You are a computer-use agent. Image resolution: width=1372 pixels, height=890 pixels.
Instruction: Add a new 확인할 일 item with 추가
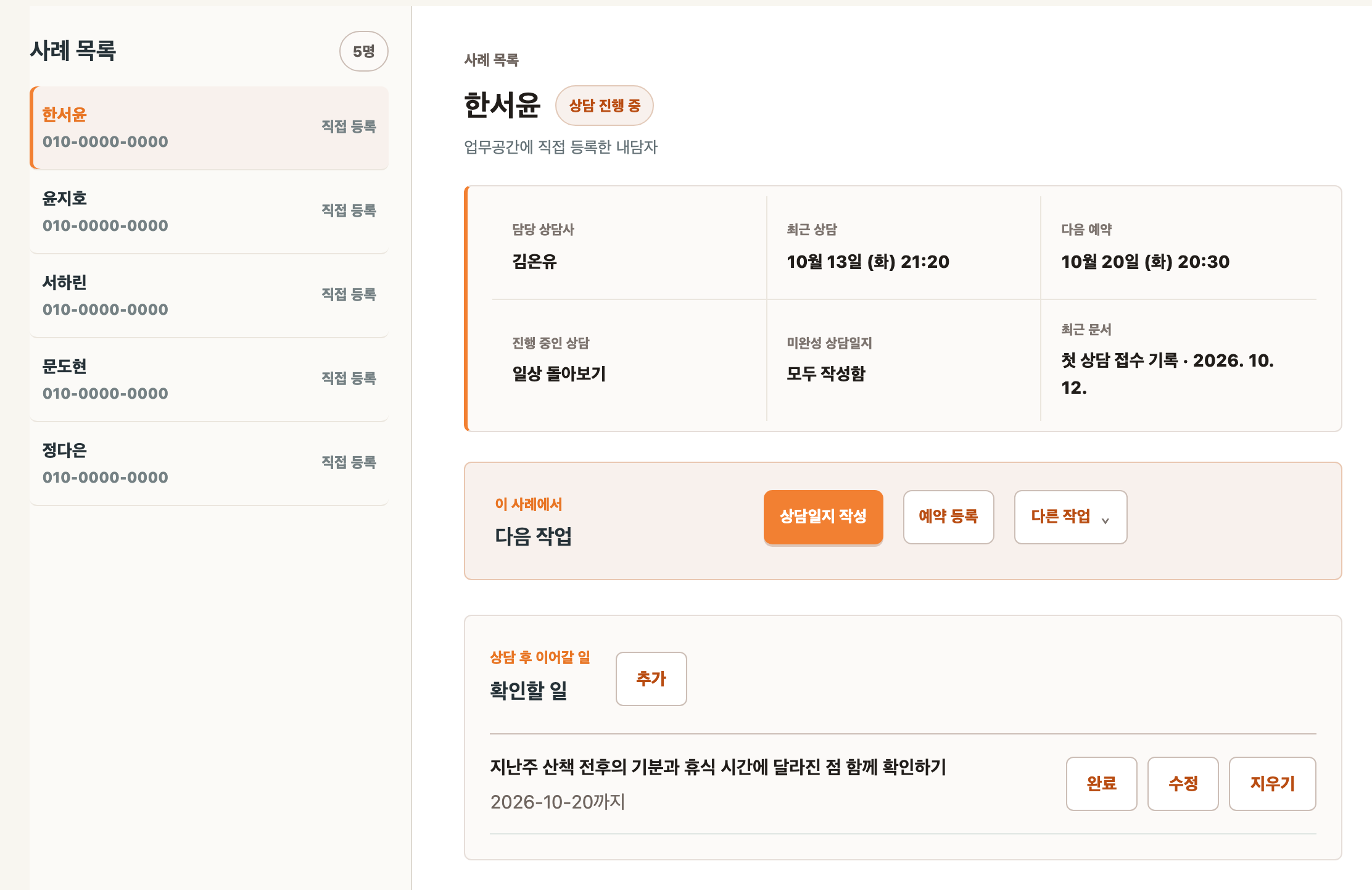(x=651, y=678)
